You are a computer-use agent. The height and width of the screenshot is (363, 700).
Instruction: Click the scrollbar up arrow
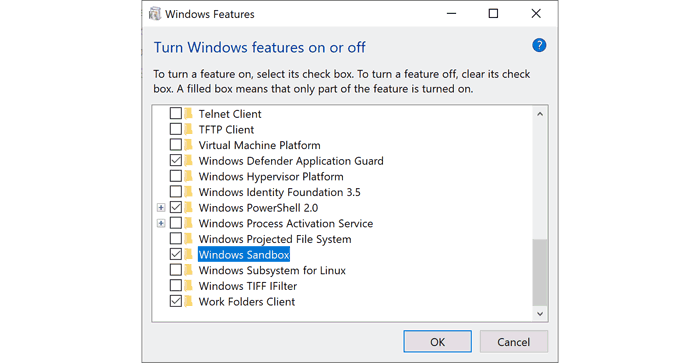pyautogui.click(x=540, y=114)
